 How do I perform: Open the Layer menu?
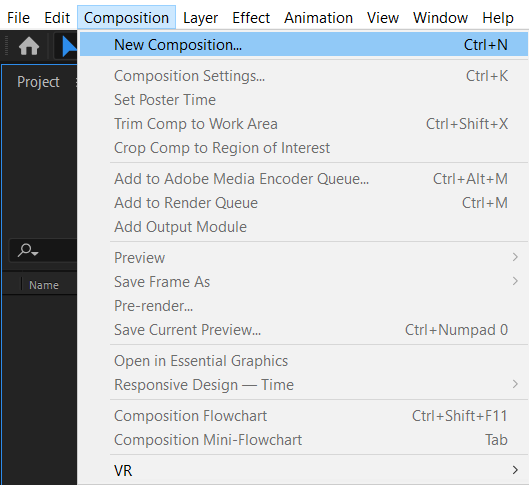click(x=200, y=18)
